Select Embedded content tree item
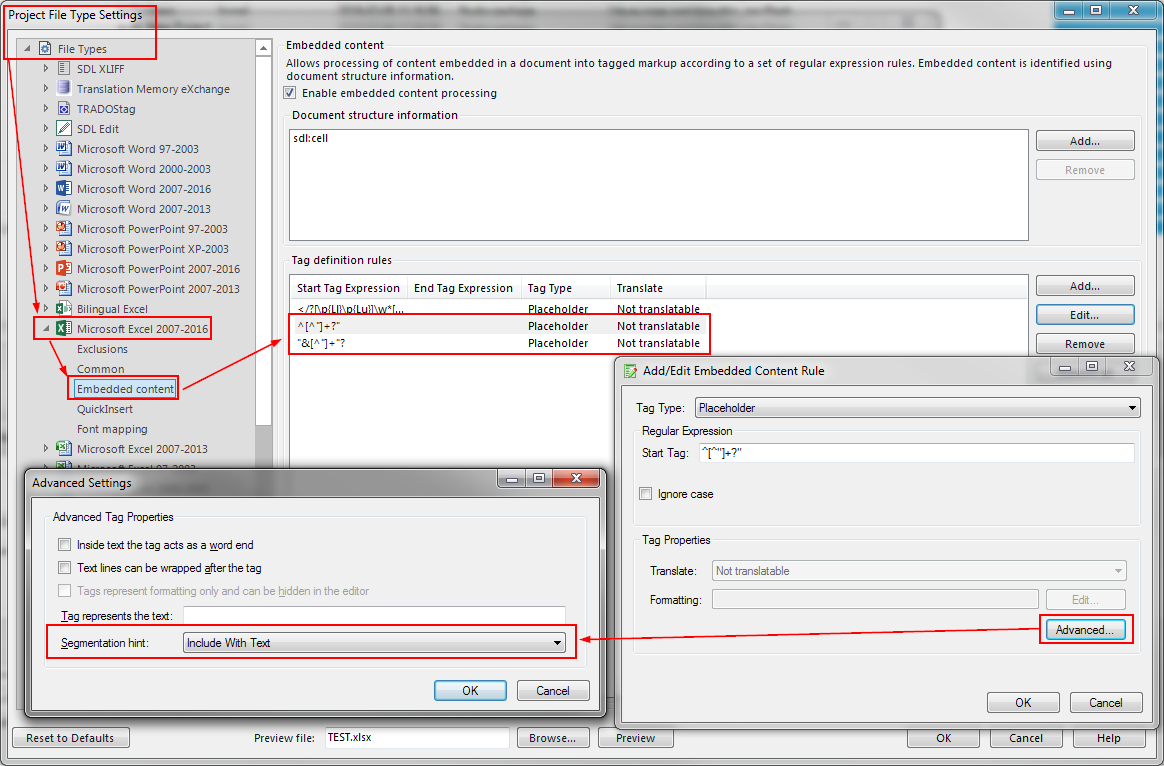The height and width of the screenshot is (766, 1164). 125,389
